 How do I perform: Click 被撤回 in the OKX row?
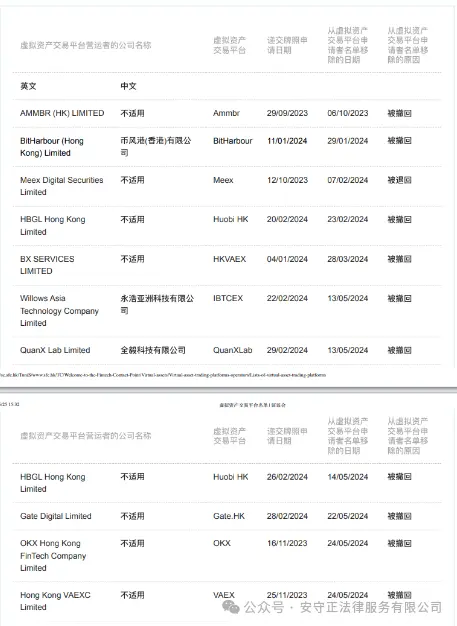400,543
